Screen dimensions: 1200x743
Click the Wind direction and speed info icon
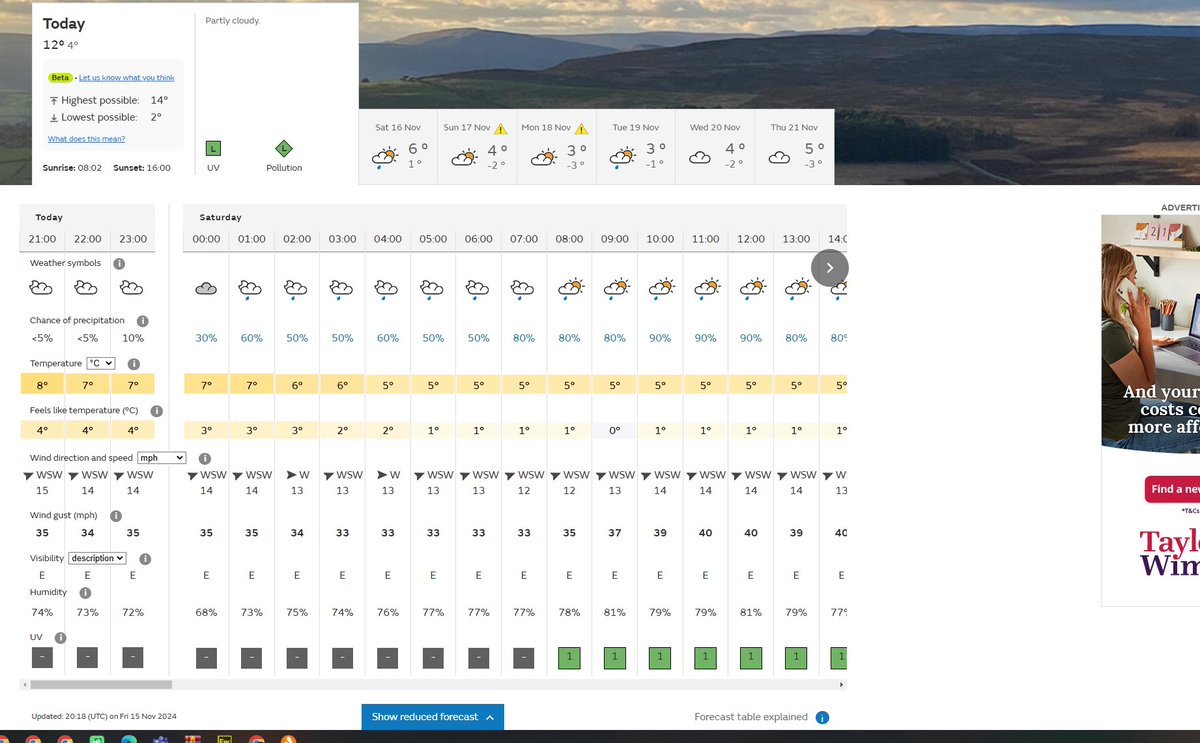[204, 458]
